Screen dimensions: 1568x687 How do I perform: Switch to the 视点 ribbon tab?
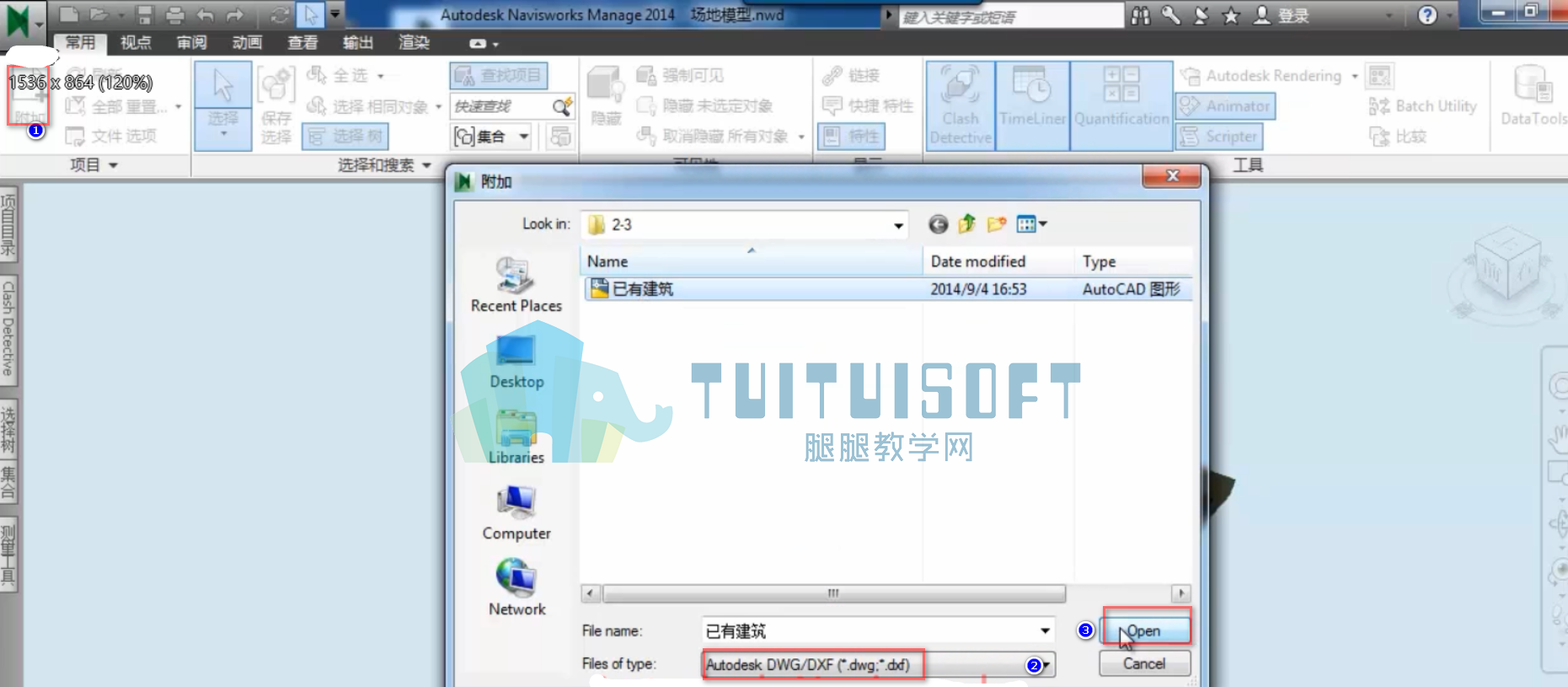(x=136, y=42)
